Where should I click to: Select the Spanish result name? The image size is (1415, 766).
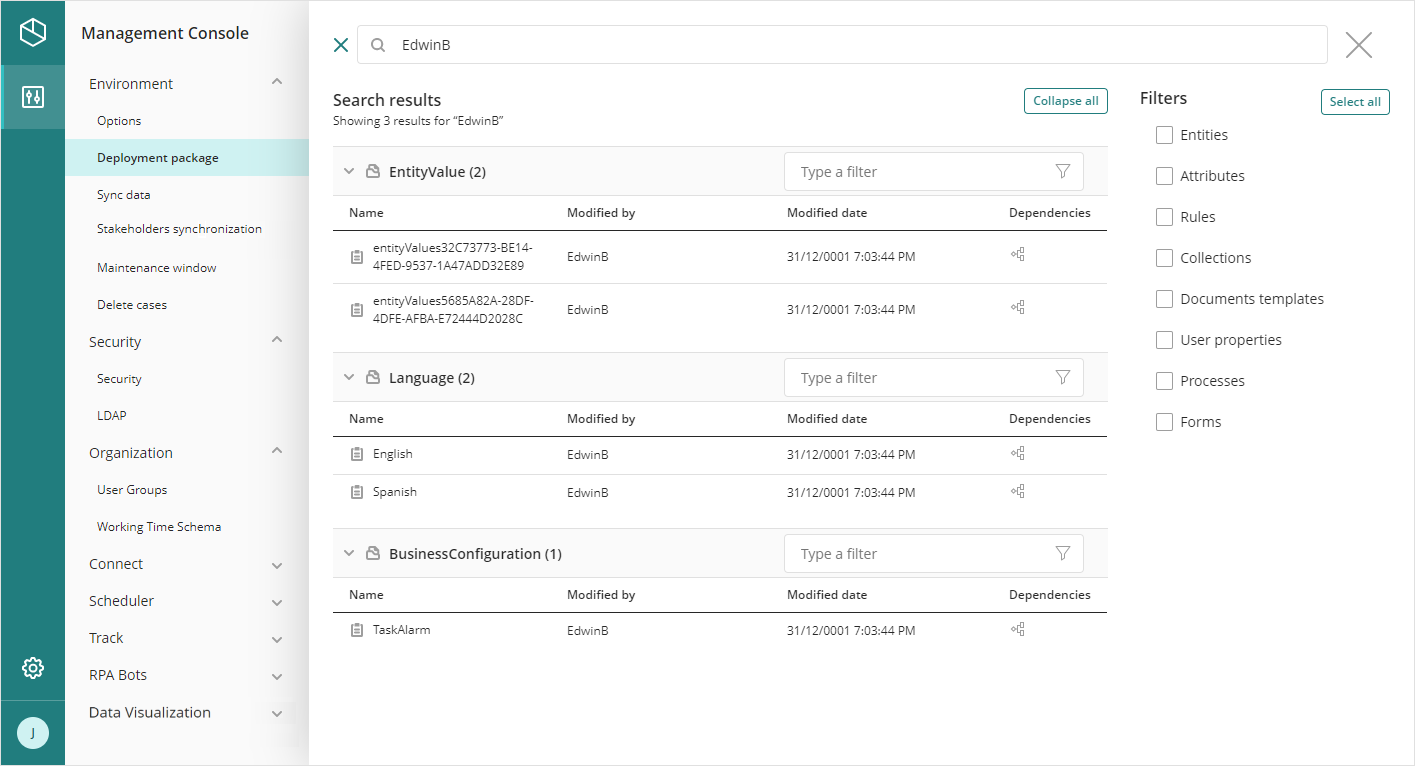(x=395, y=492)
